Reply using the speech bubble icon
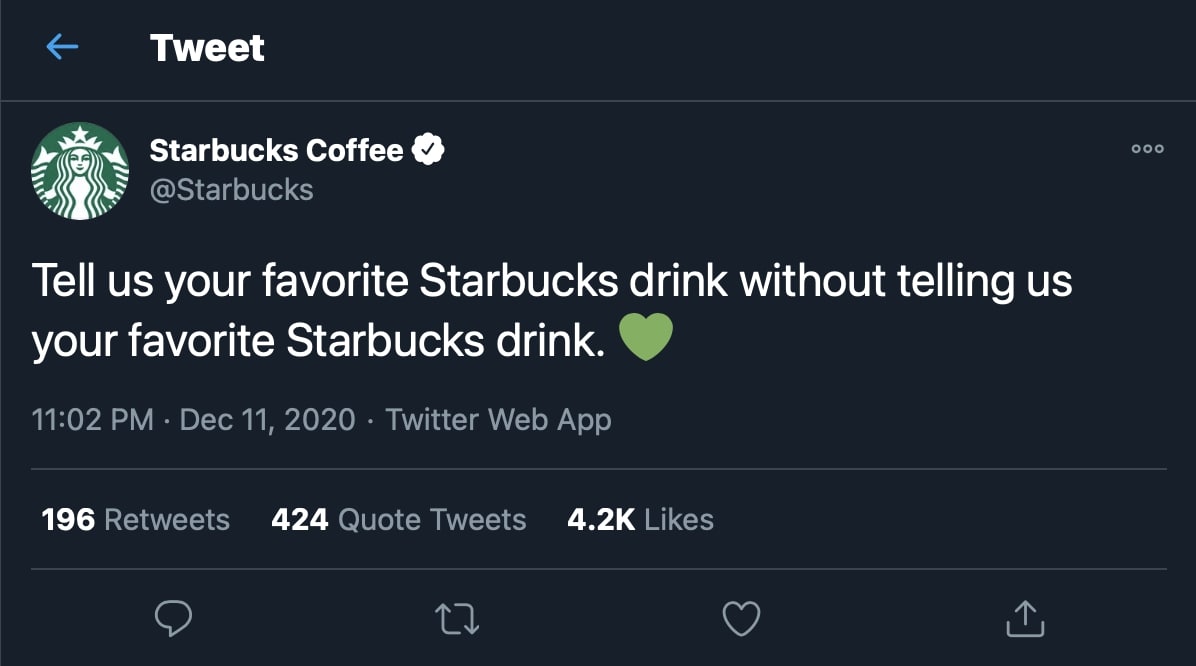Image resolution: width=1196 pixels, height=666 pixels. [x=174, y=618]
